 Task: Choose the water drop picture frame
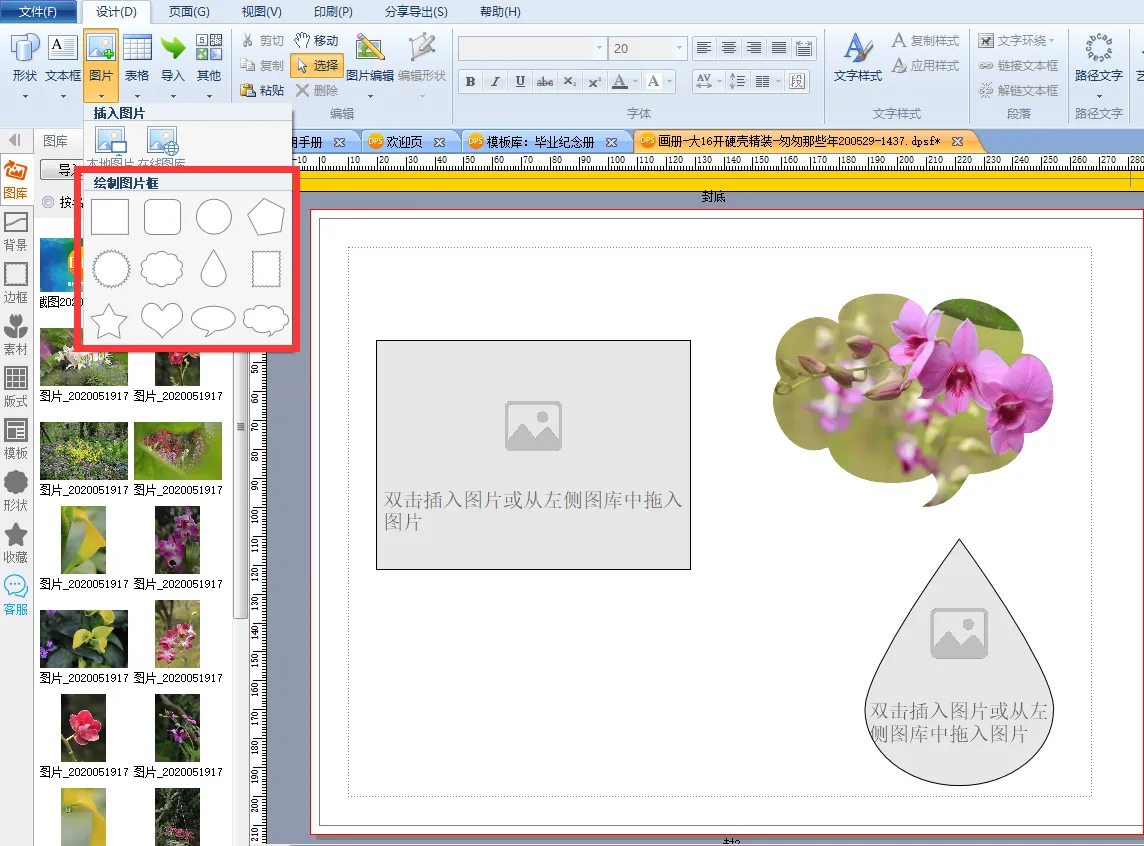(x=214, y=268)
